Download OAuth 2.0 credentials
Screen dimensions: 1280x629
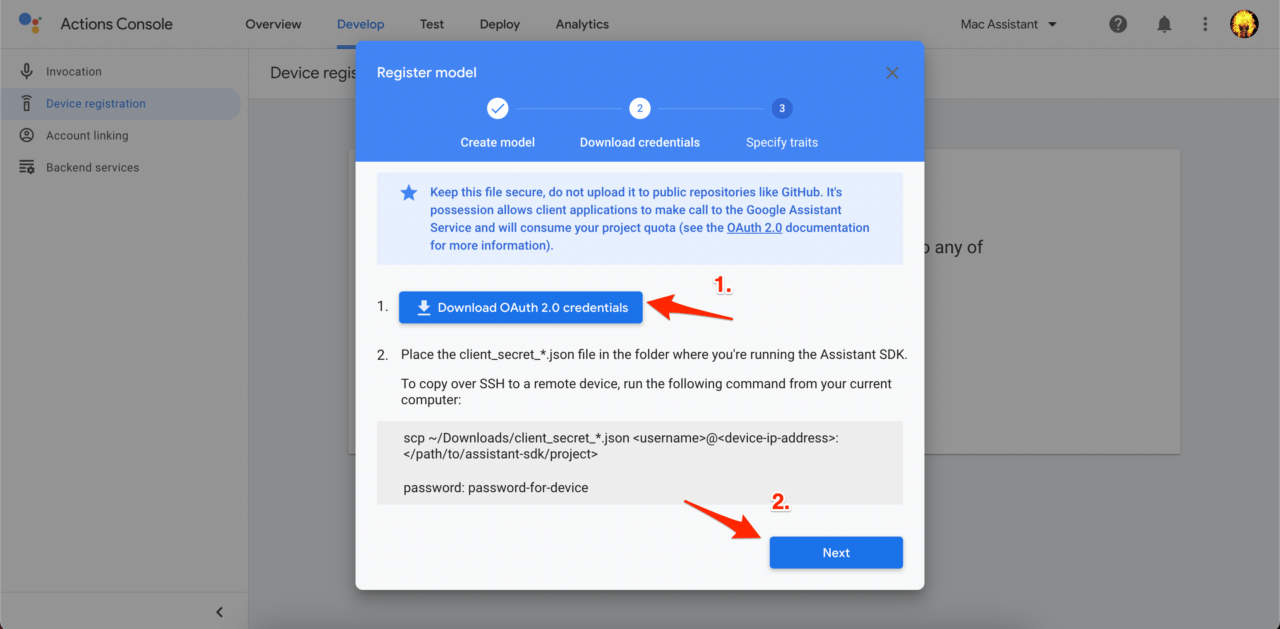[520, 307]
